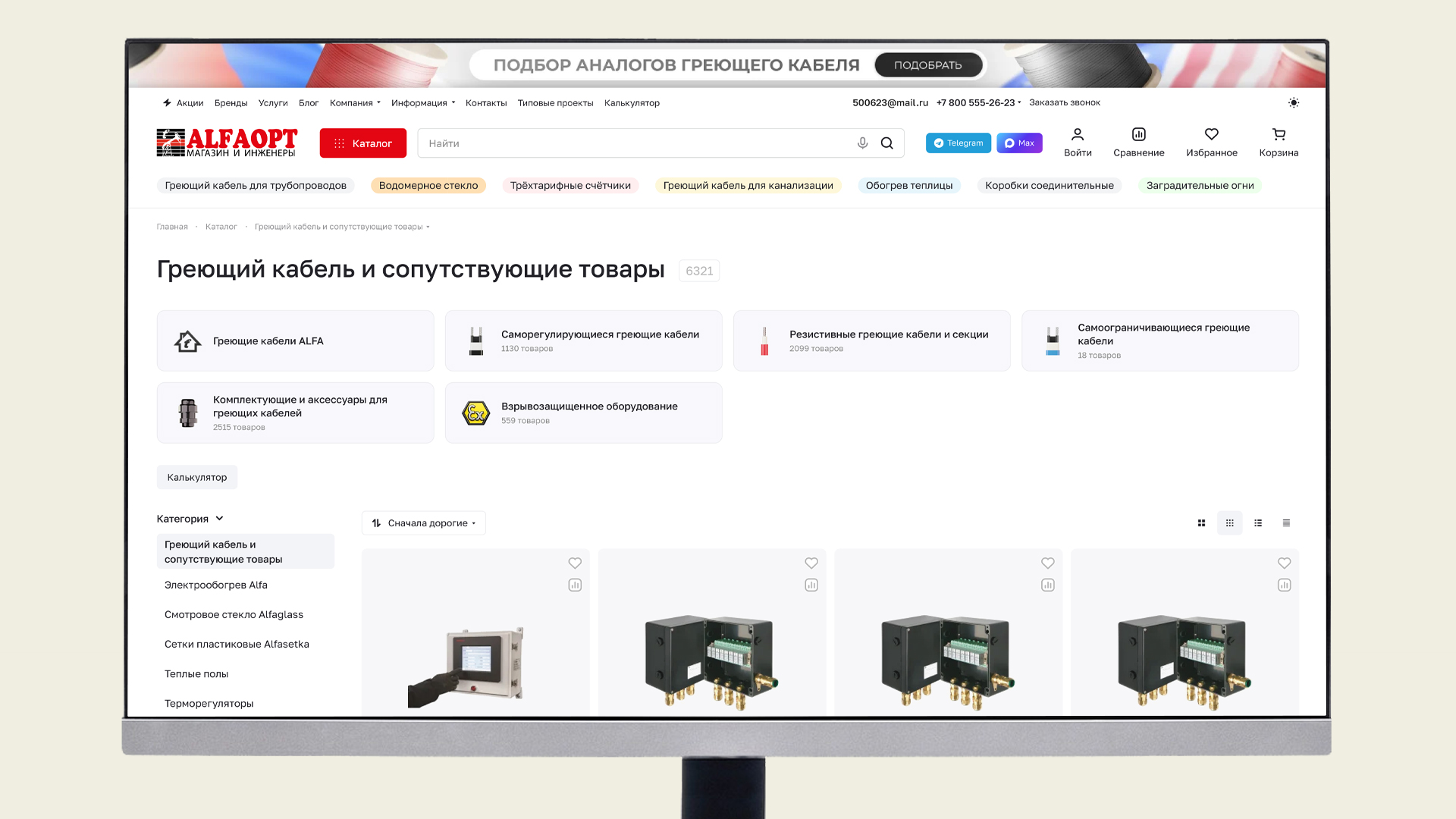Add first control panel product to comparison
The width and height of the screenshot is (1456, 819).
pyautogui.click(x=575, y=585)
